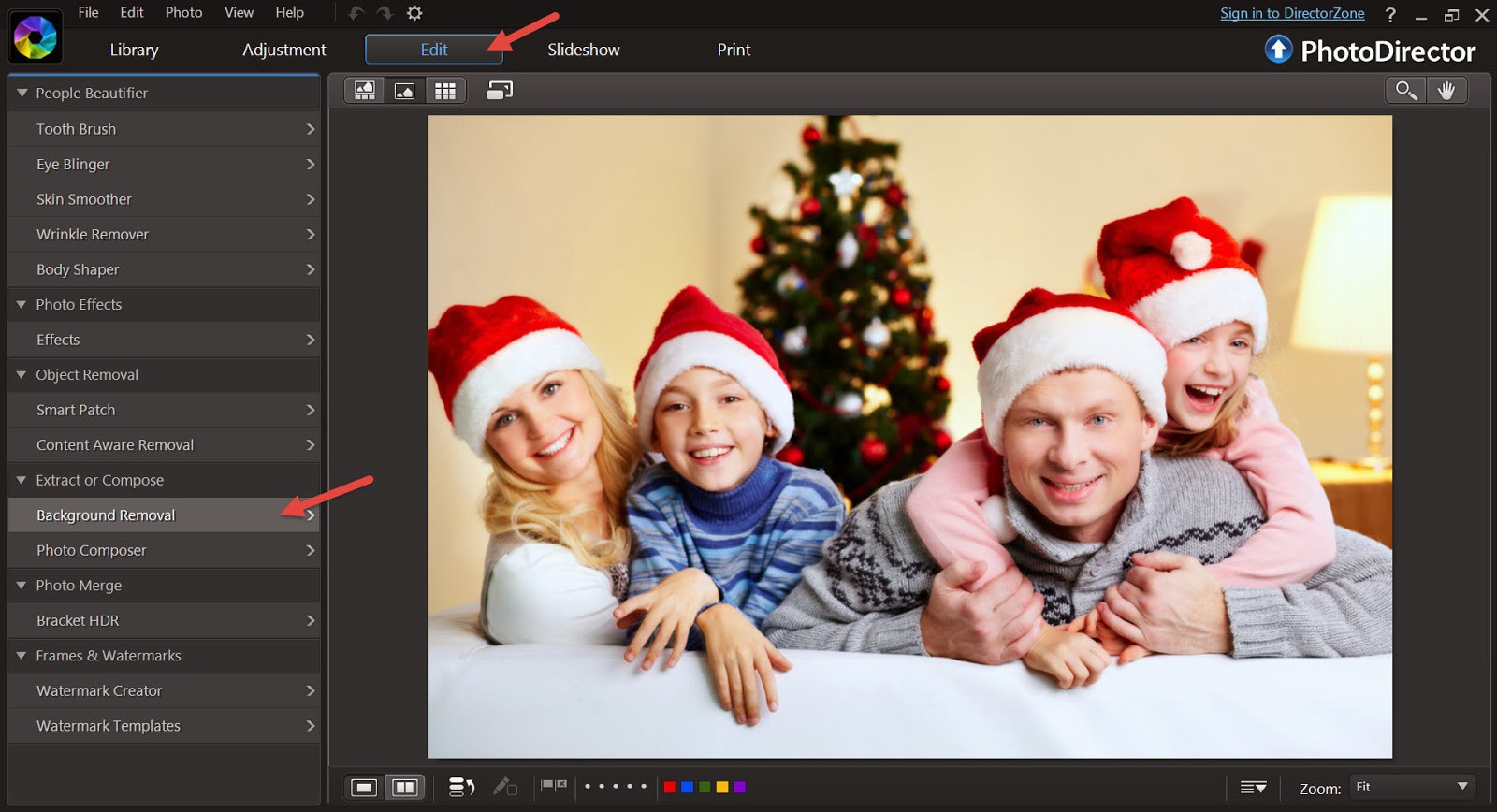Redo the last action
The image size is (1497, 812).
click(385, 13)
